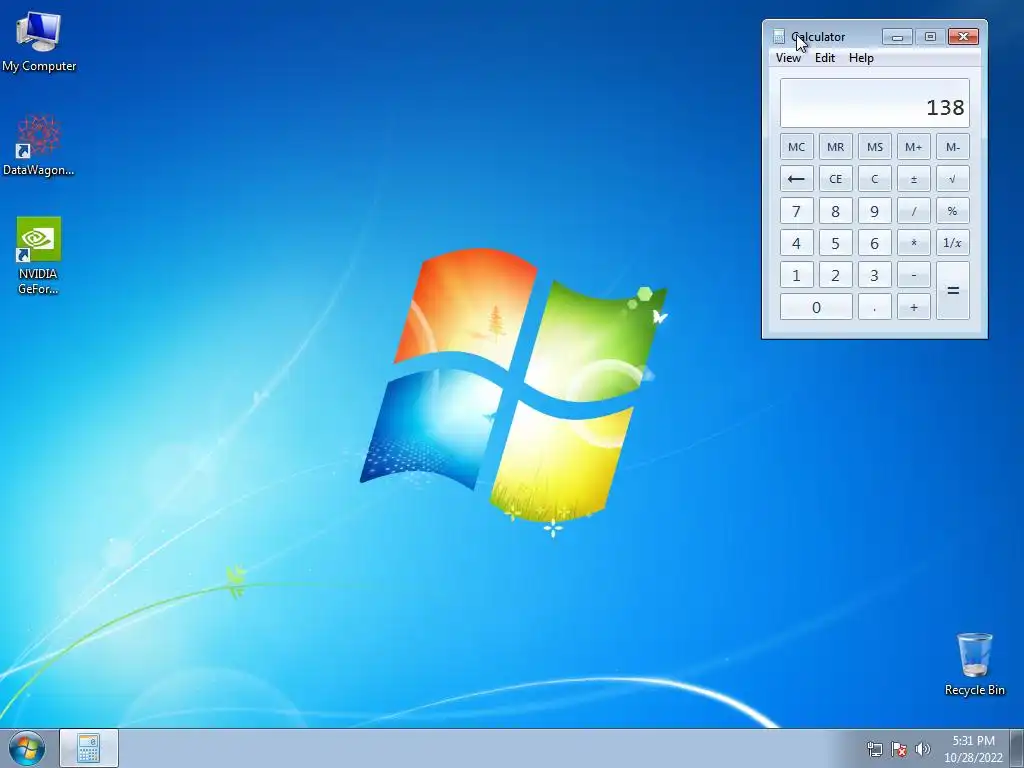
Task: Click the minus subtraction button
Action: 914,275
